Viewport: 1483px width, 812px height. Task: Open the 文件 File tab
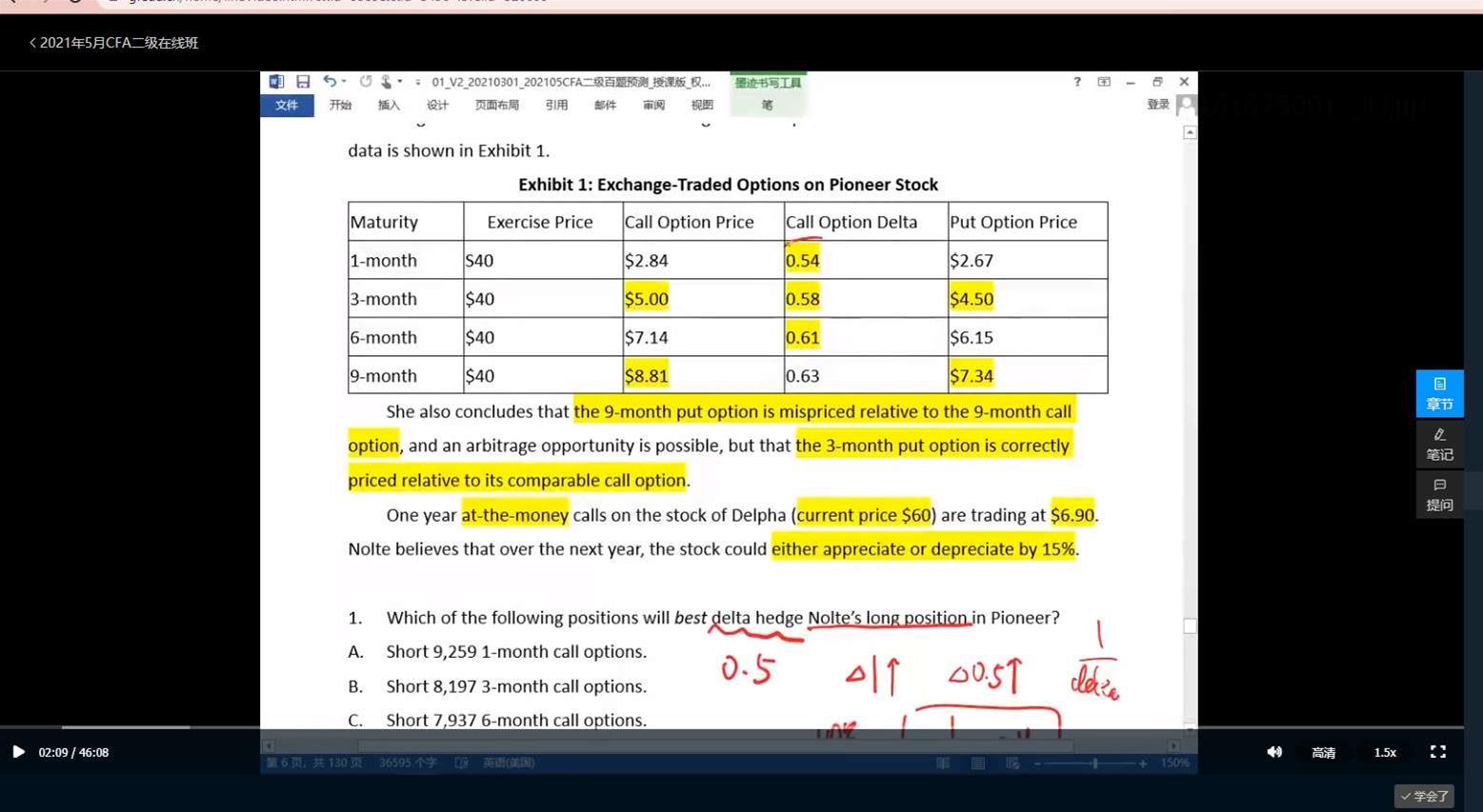[x=287, y=105]
